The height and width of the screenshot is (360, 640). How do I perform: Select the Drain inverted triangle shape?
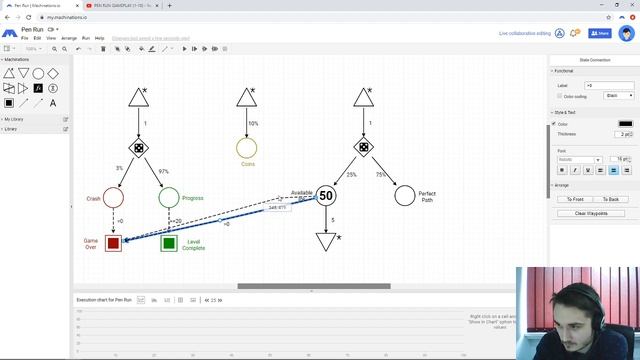[24, 73]
